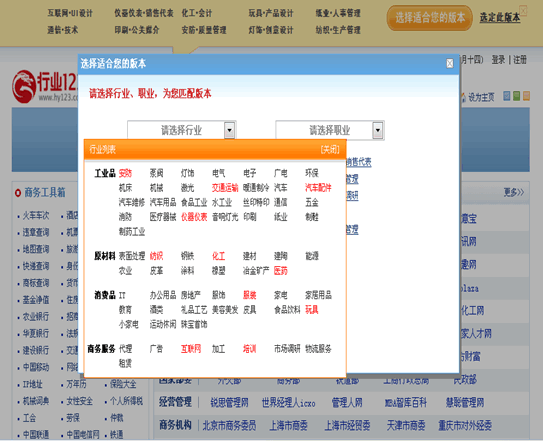Select 灯饰·创意设计 in top banner
The image size is (543, 441).
click(271, 30)
